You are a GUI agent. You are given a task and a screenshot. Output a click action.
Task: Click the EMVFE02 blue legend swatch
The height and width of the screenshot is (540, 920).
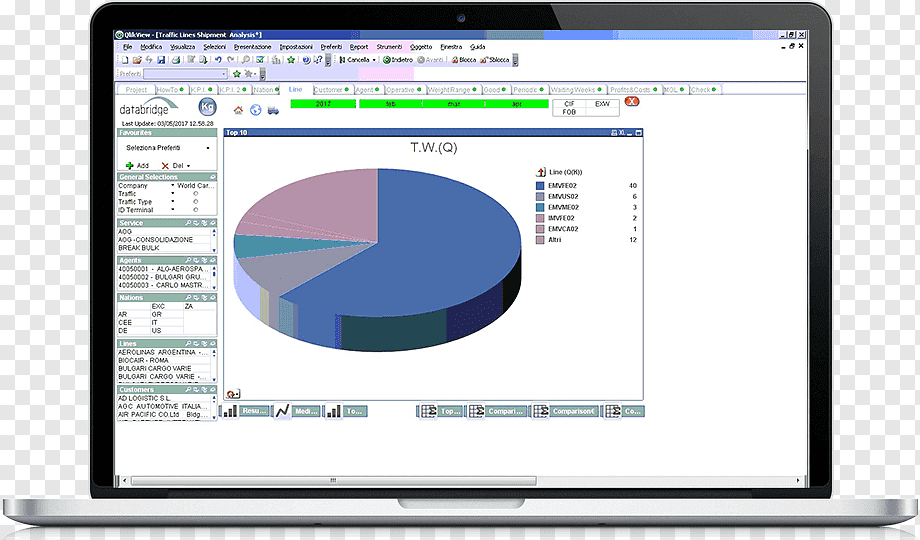click(x=540, y=185)
